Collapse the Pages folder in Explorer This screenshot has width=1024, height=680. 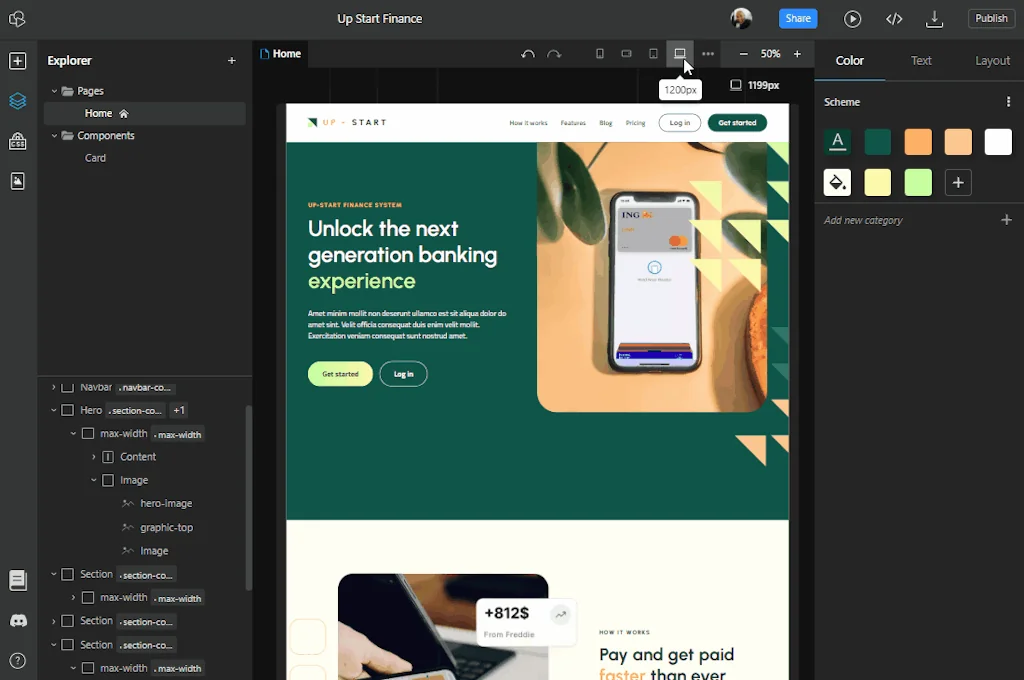54,91
